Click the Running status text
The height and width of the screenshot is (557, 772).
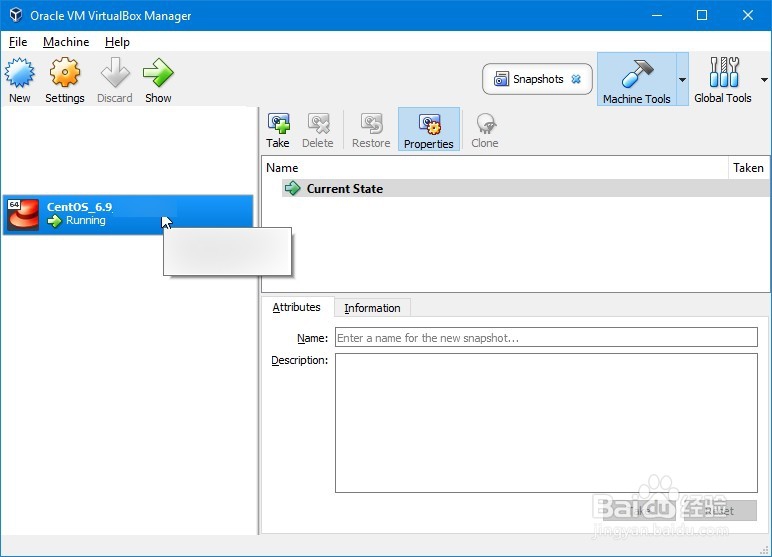pyautogui.click(x=86, y=220)
